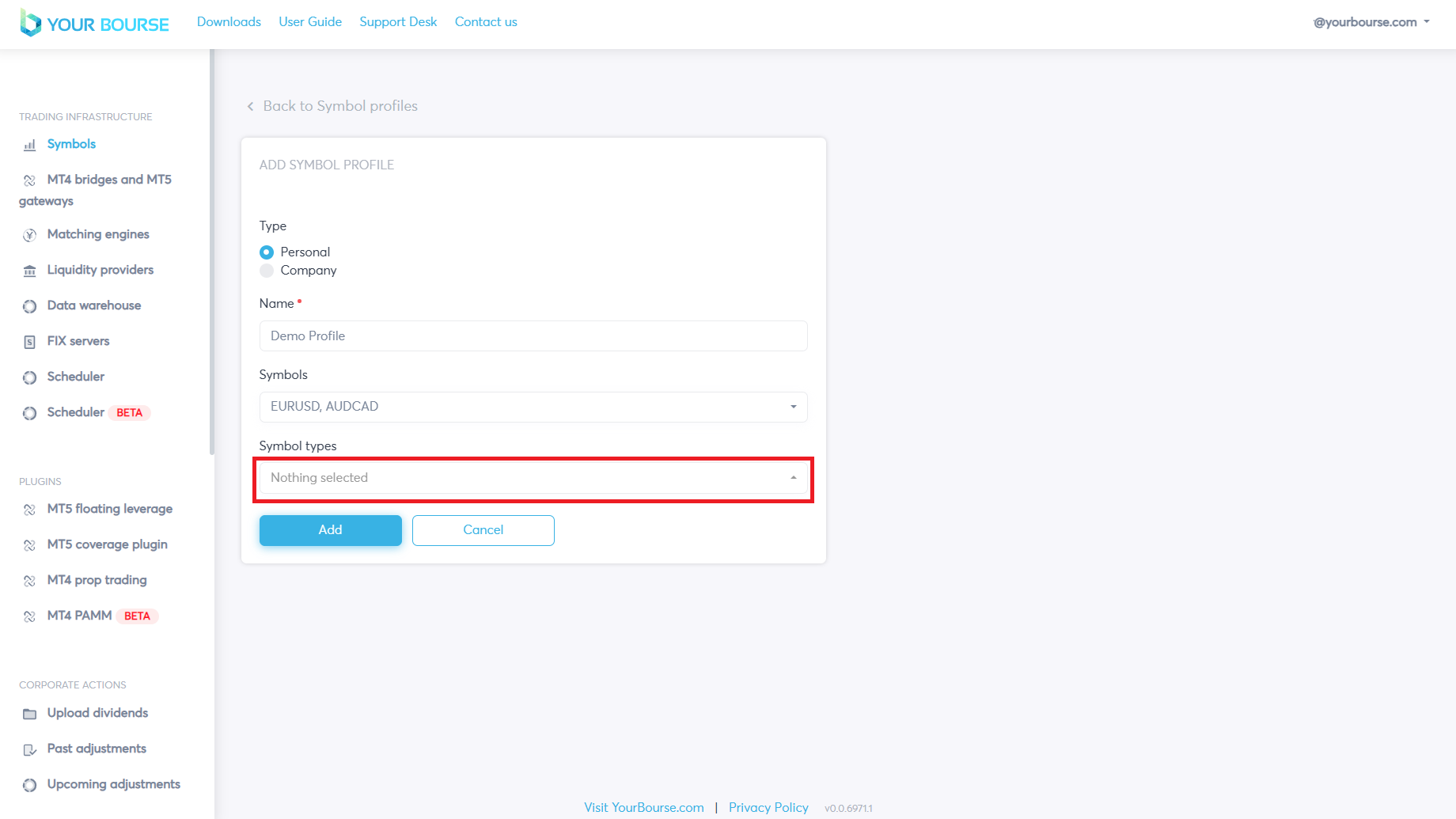1456x819 pixels.
Task: Go to Symbols in the sidebar
Action: (71, 144)
